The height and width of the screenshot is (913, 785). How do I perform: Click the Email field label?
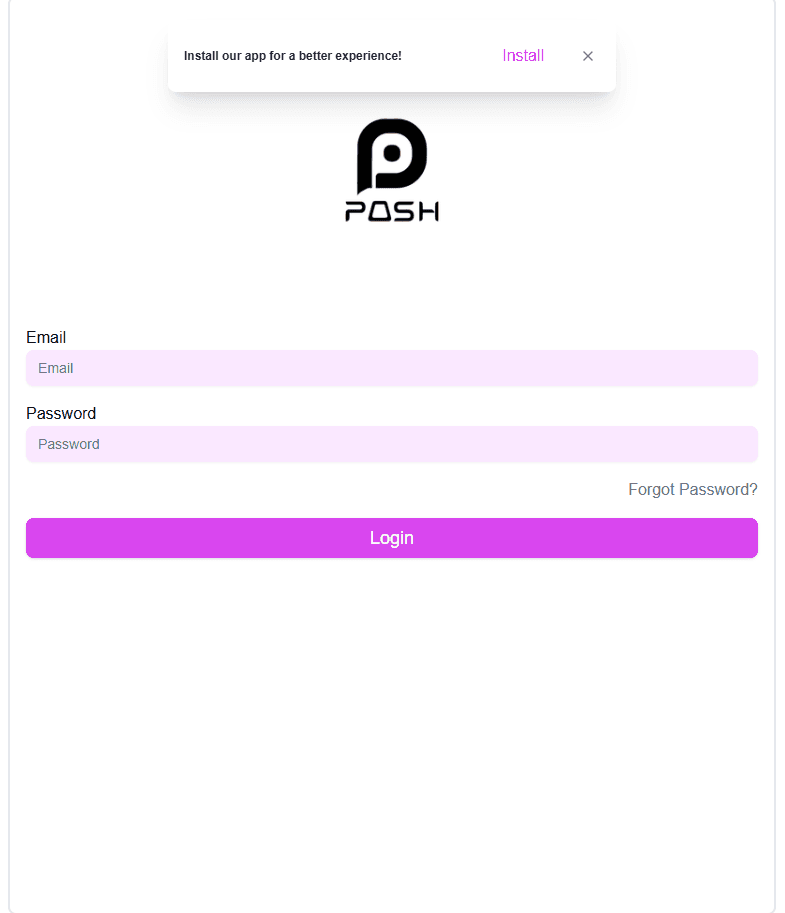coord(46,337)
